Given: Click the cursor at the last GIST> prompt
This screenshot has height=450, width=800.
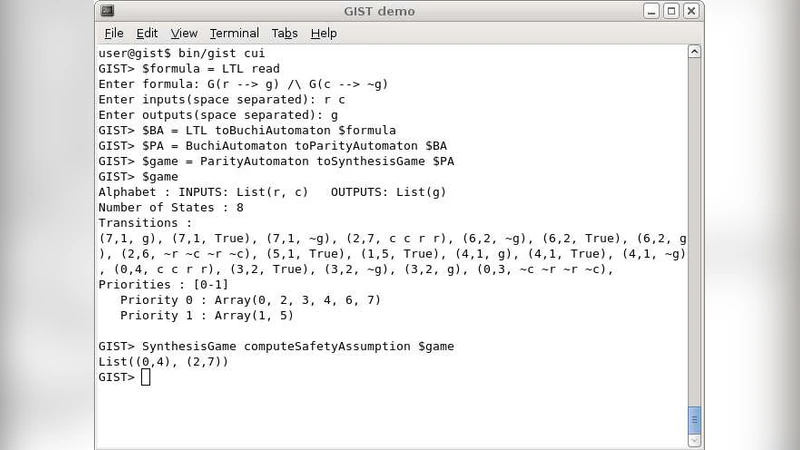Looking at the screenshot, I should tap(146, 377).
